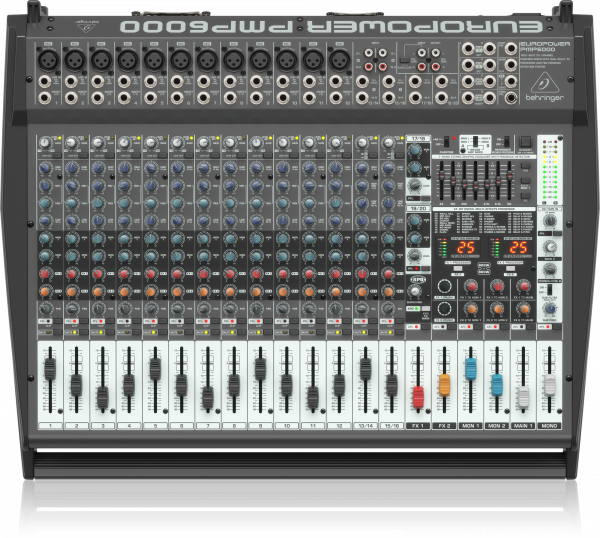Screen dimensions: 600x538
Task: Move the channel 1 fader
Action: tap(50, 369)
